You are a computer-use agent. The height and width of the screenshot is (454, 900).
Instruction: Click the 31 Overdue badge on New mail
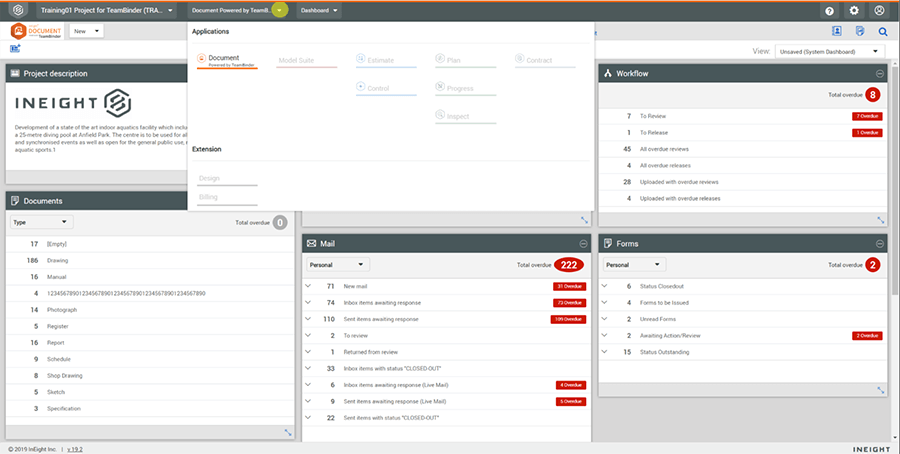(569, 286)
